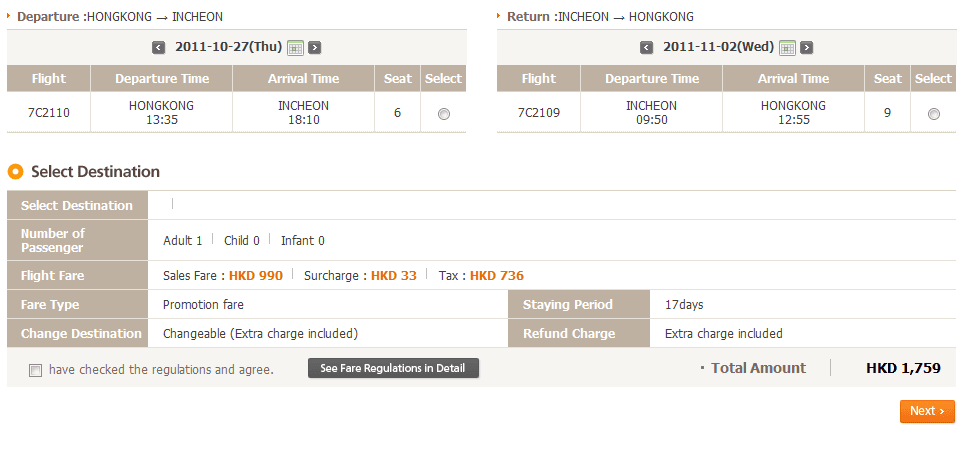The width and height of the screenshot is (968, 449).
Task: Go to previous departure date
Action: click(x=158, y=47)
